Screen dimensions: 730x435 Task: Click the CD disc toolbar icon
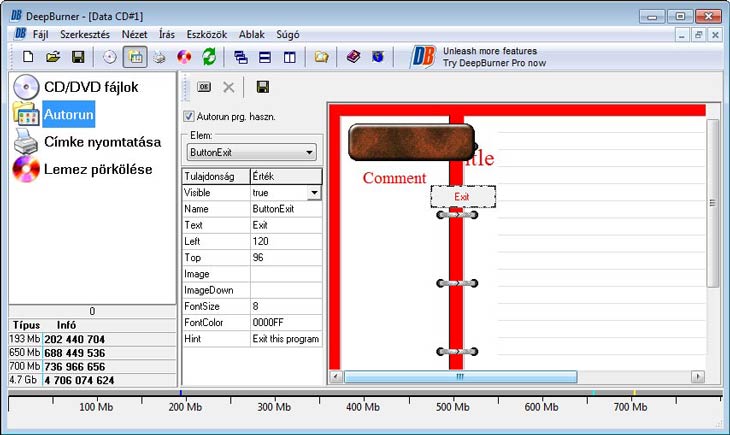tap(110, 57)
